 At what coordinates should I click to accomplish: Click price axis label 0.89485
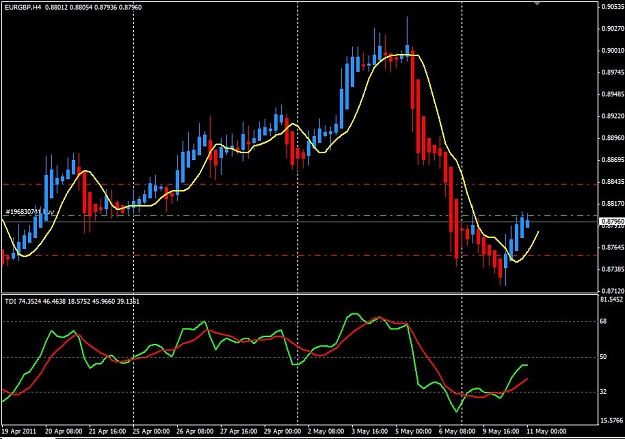(613, 94)
